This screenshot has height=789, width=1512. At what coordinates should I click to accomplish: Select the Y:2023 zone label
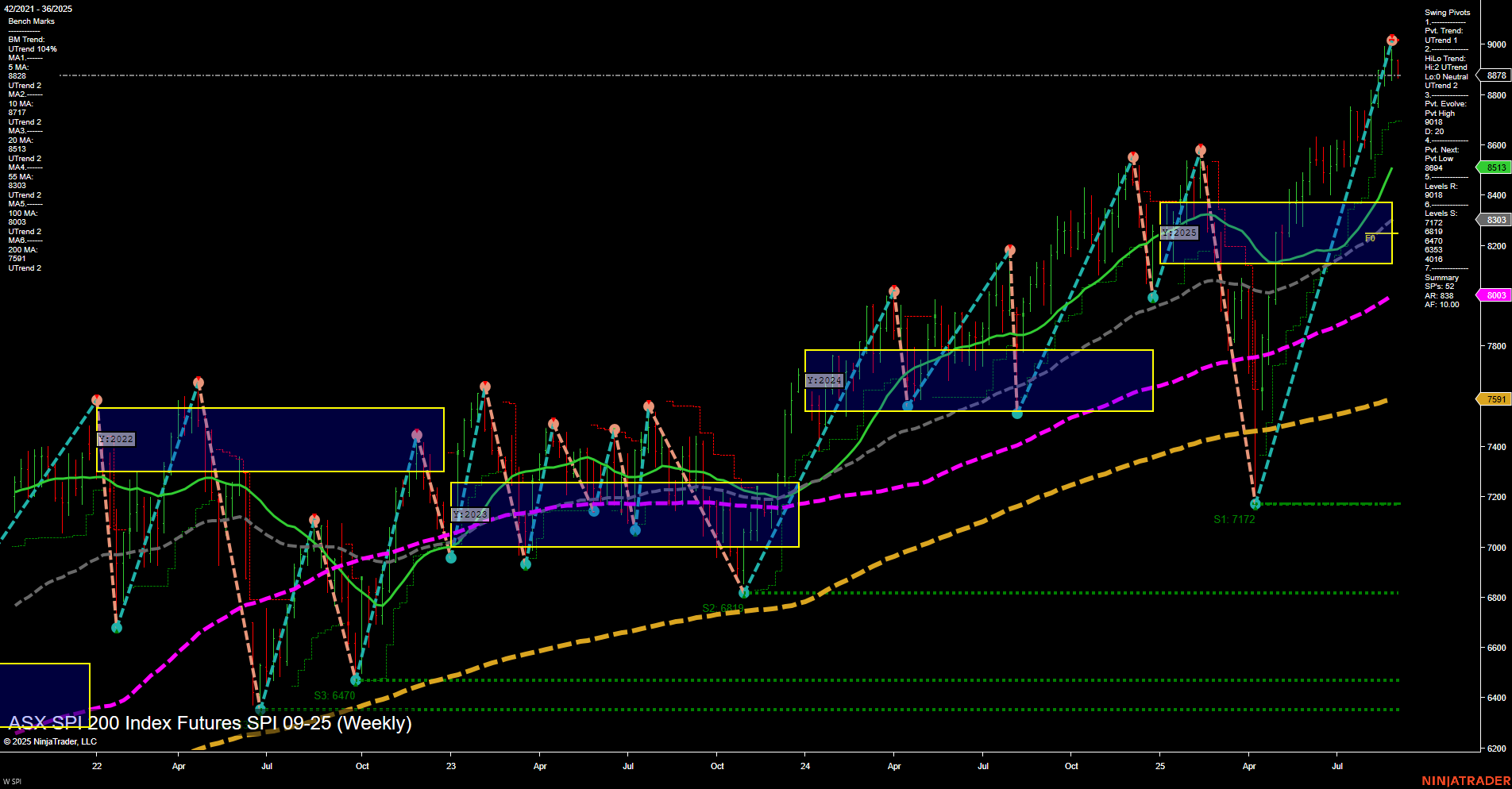point(469,514)
